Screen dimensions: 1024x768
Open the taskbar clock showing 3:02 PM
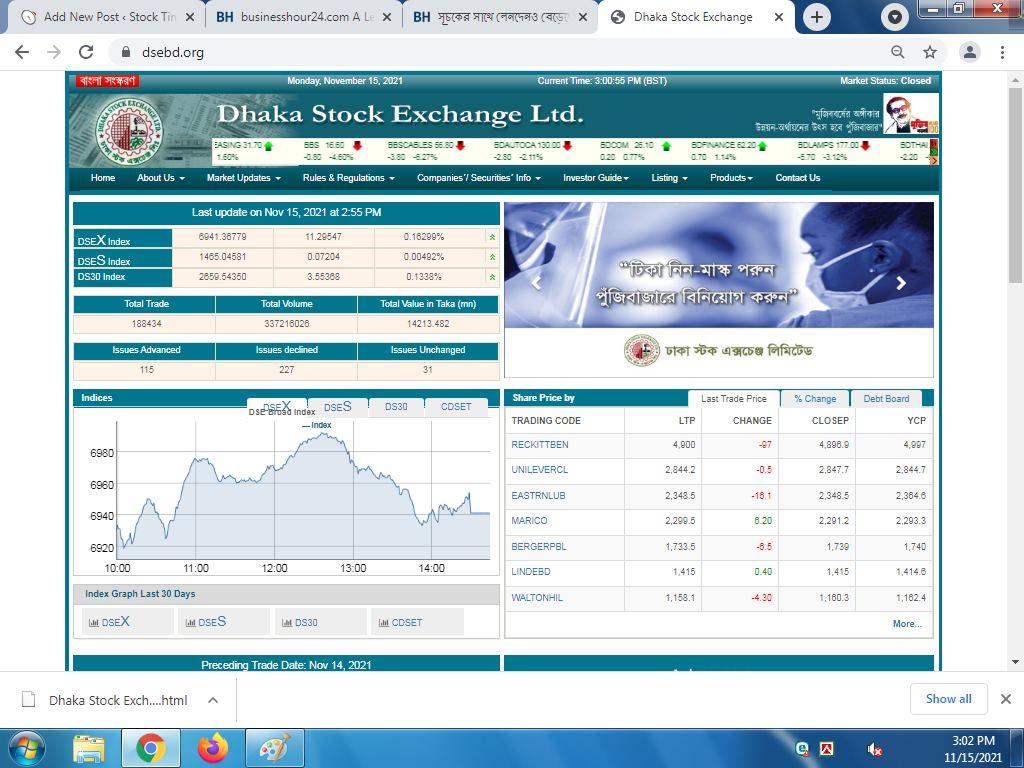tap(973, 748)
